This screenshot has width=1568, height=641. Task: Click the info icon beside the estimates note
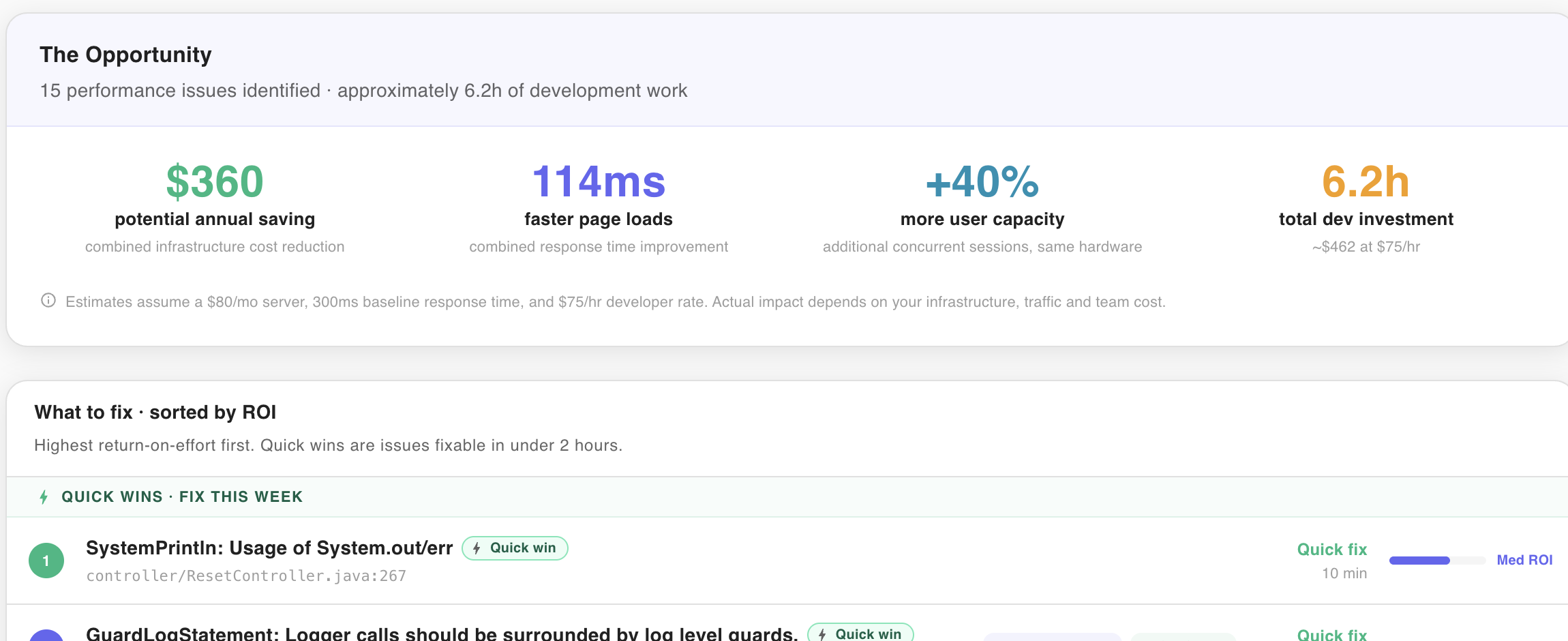[x=48, y=300]
